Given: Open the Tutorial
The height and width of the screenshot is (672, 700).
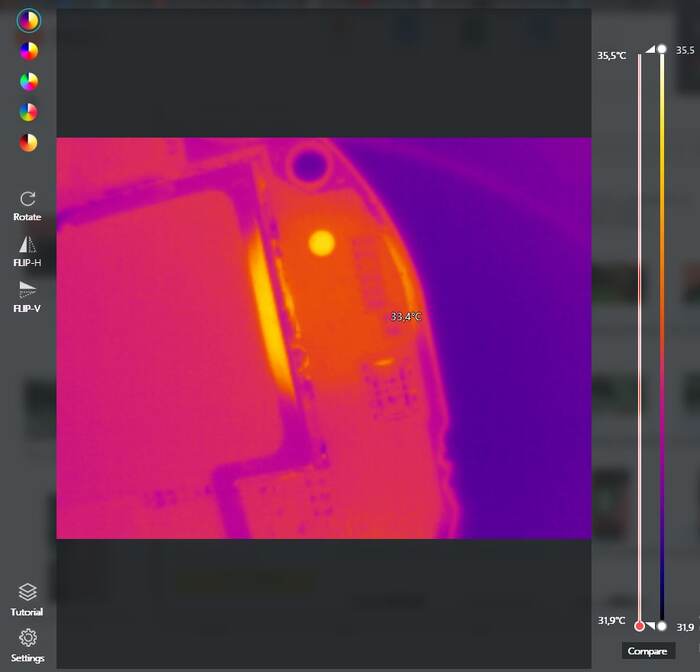Looking at the screenshot, I should click(28, 599).
